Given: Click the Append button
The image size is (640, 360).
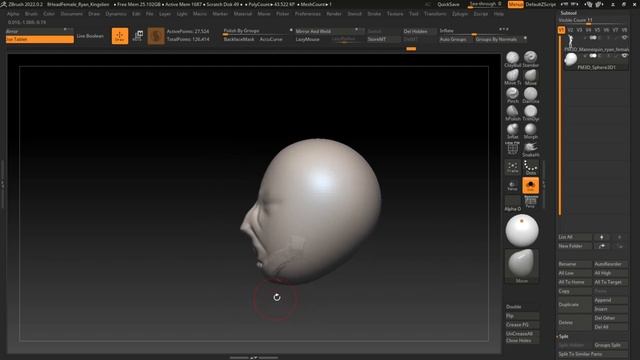Looking at the screenshot, I should click(x=610, y=300).
